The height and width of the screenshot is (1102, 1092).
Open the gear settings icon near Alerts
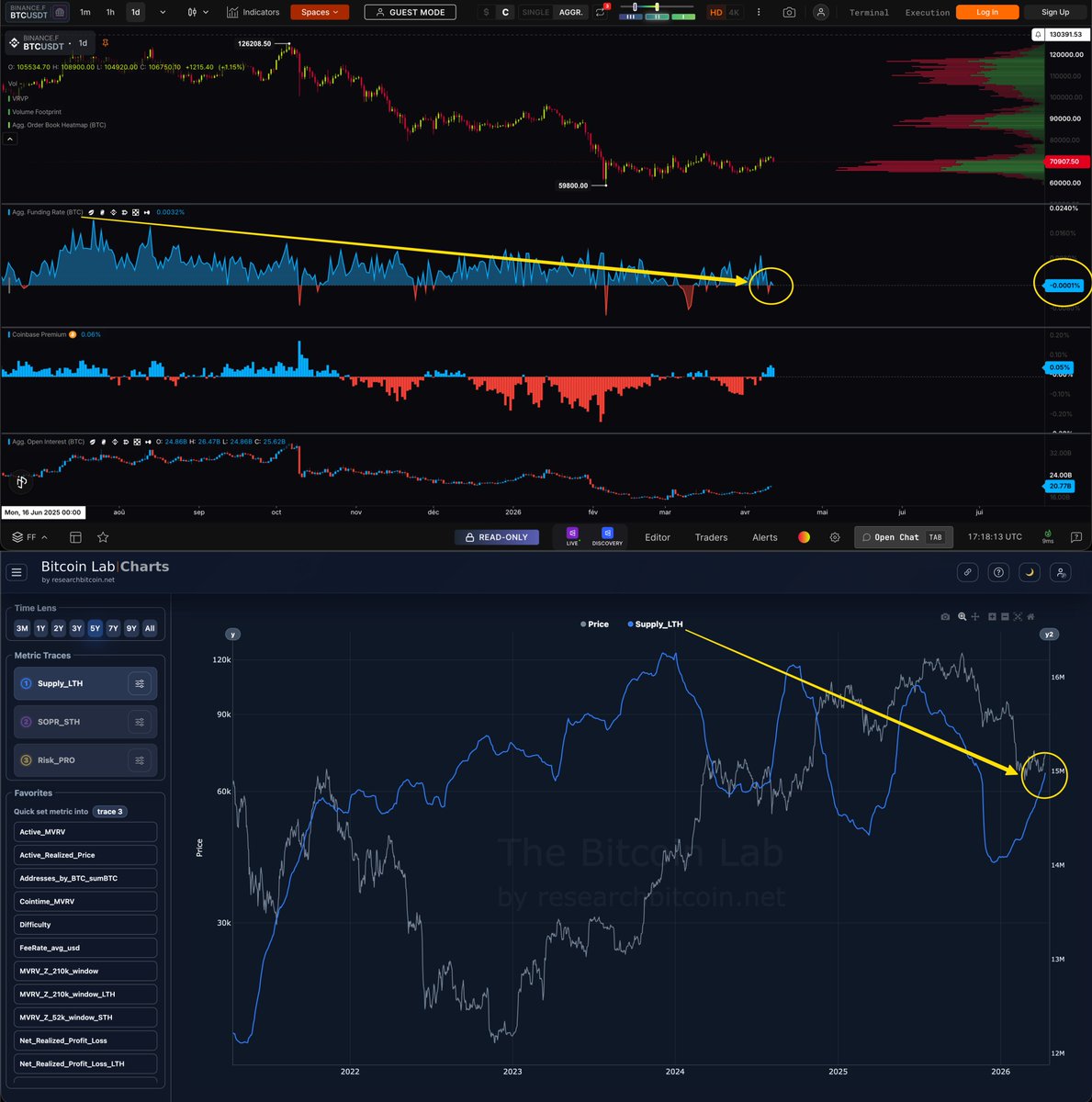point(835,537)
